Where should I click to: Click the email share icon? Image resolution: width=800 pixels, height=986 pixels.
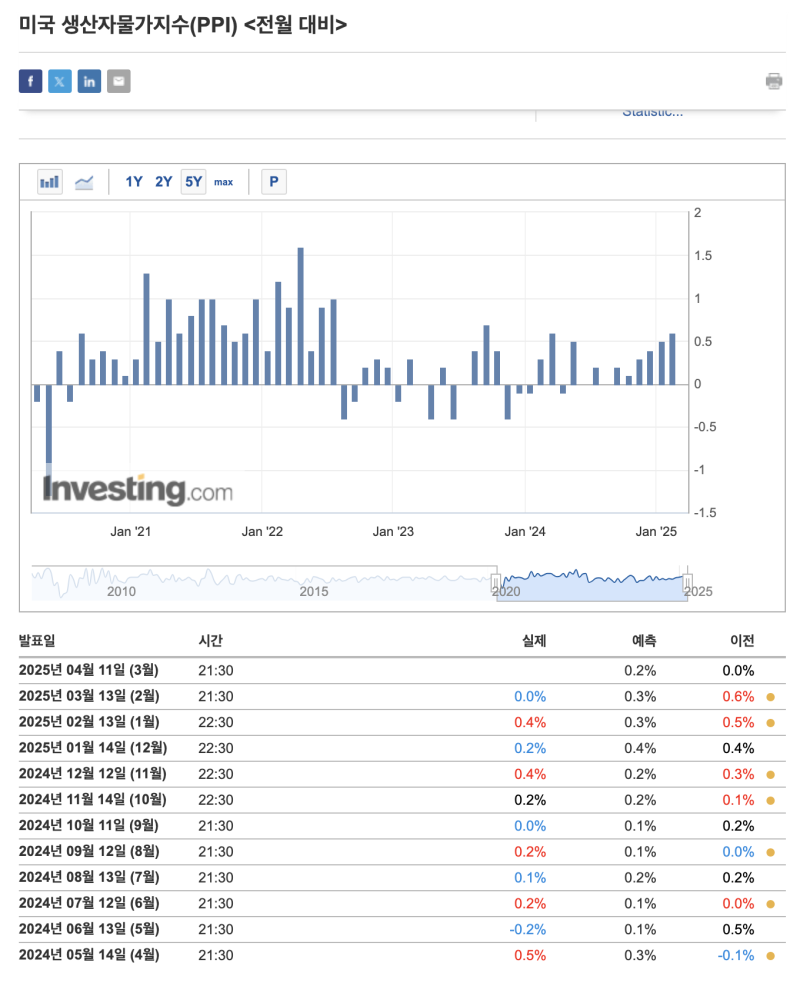[x=119, y=82]
